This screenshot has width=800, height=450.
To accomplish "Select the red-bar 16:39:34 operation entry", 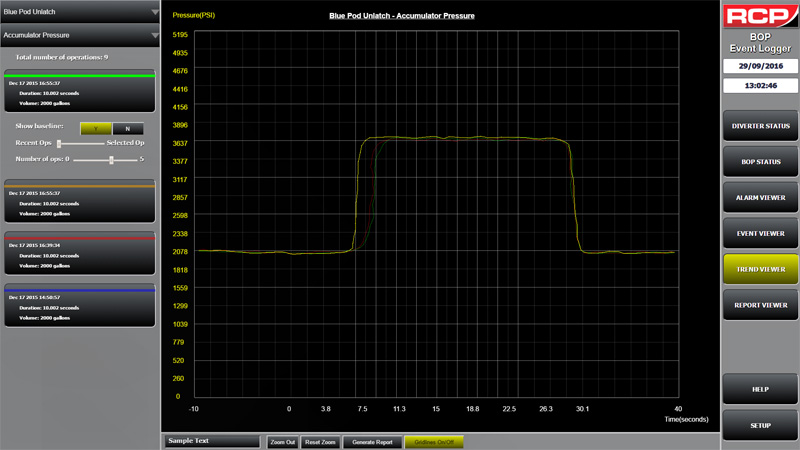I will pos(80,254).
